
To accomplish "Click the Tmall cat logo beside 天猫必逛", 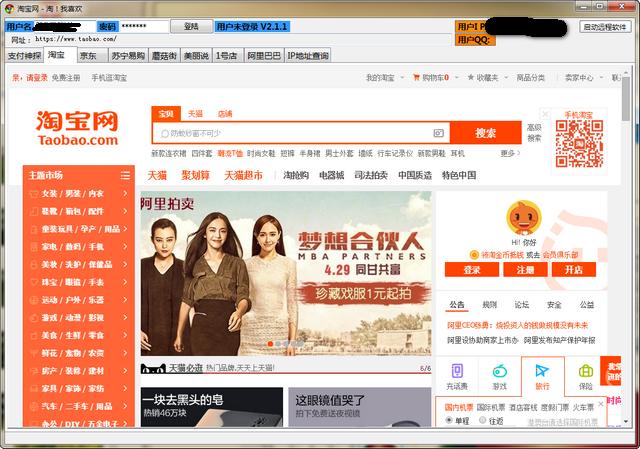I will pos(153,369).
